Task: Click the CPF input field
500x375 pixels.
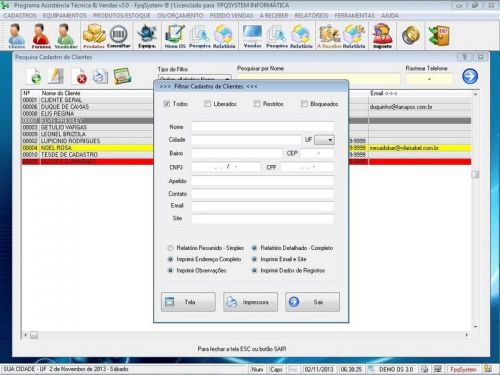Action: tap(307, 167)
